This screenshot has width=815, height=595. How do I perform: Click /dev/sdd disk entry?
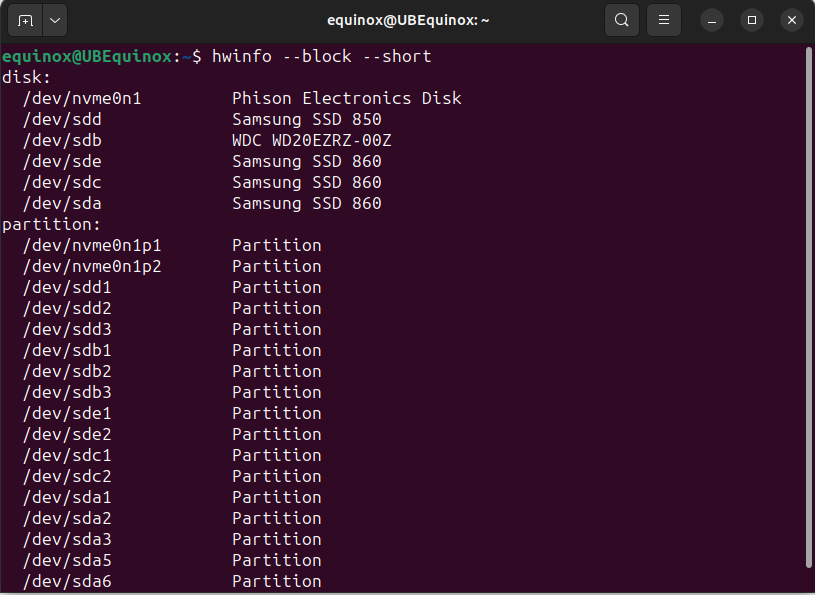[62, 120]
